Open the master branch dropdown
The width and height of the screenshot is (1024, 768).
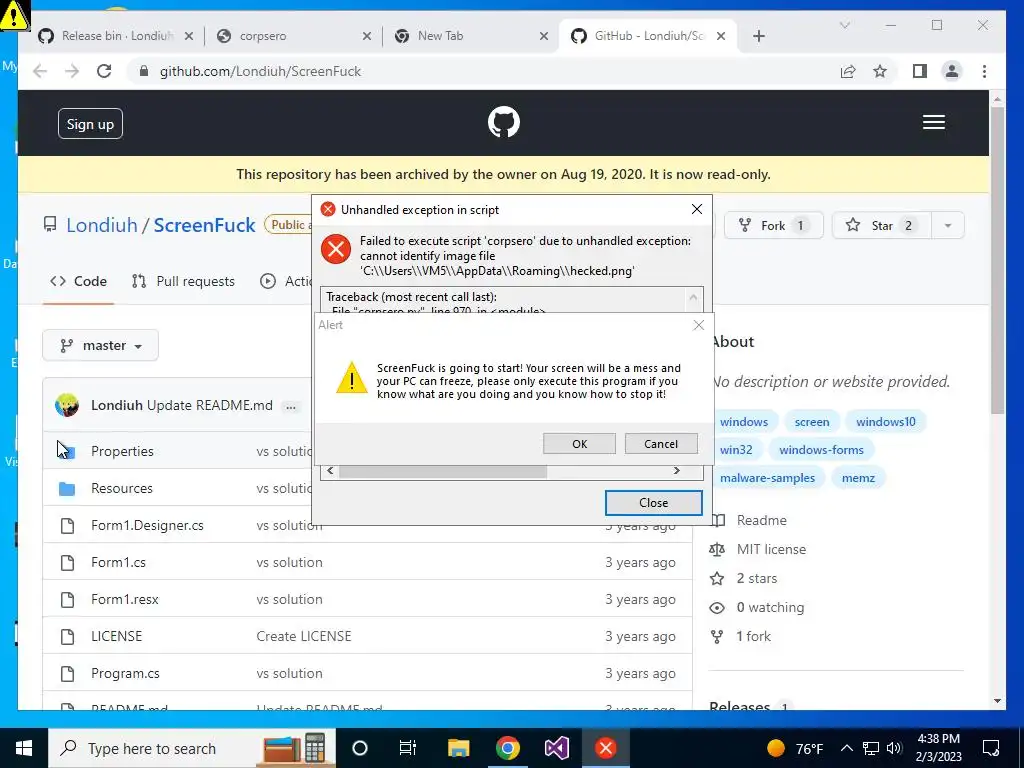101,345
